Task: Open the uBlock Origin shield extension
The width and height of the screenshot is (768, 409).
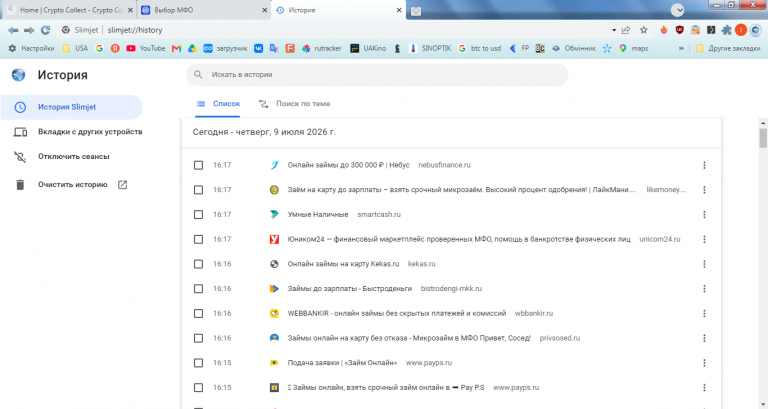Action: point(679,30)
